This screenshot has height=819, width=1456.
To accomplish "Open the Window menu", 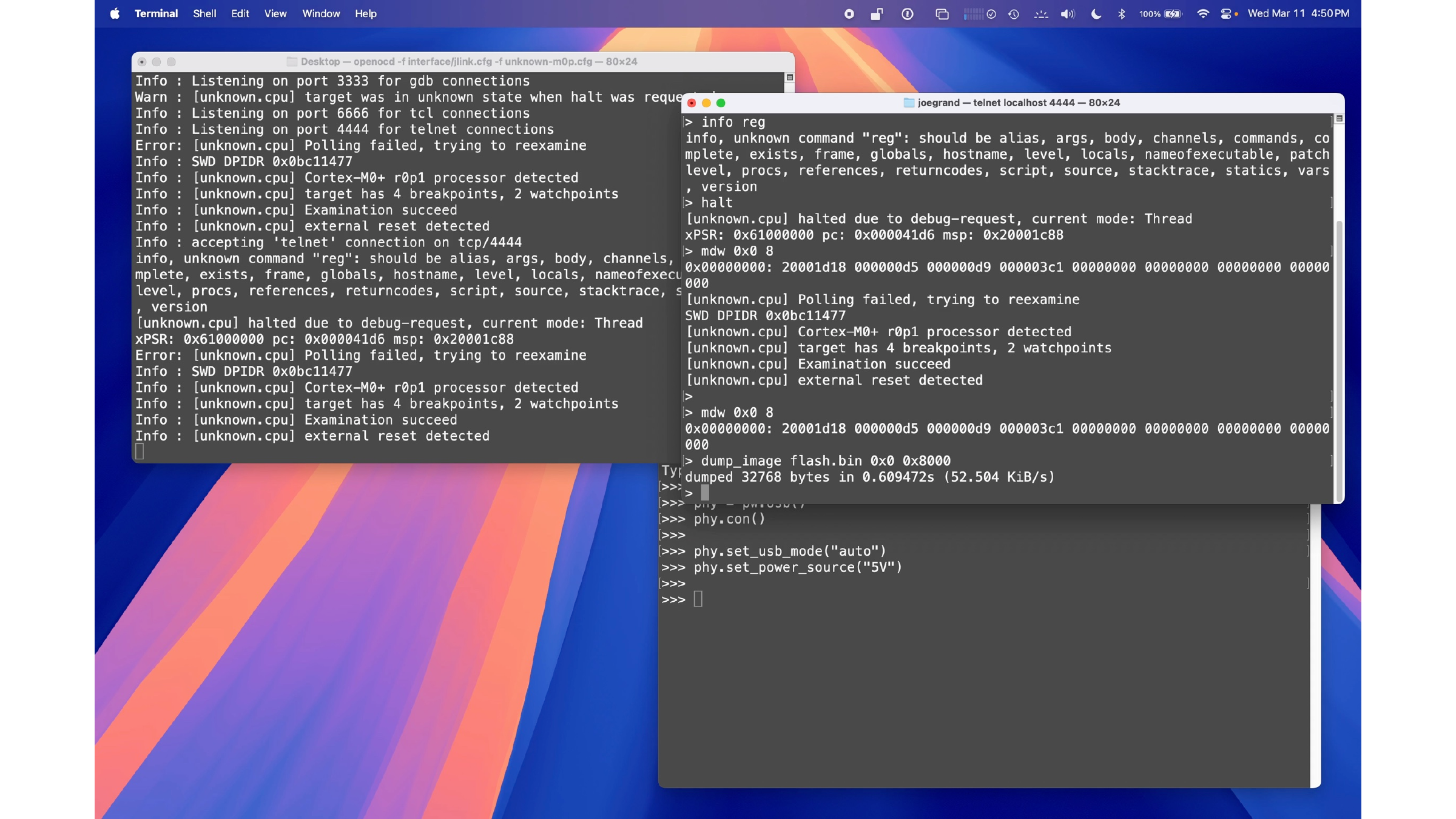I will 321,13.
